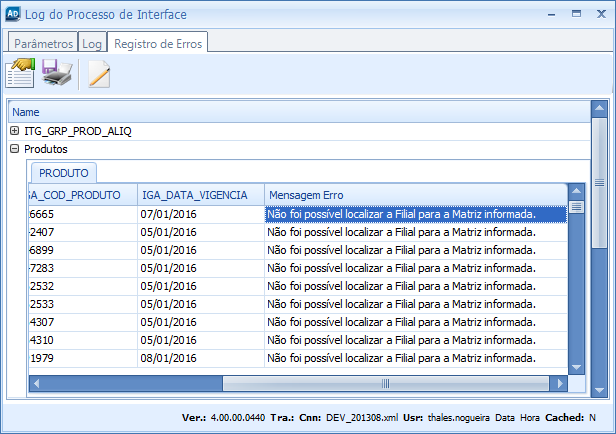Select error message in row 2533

click(x=416, y=304)
